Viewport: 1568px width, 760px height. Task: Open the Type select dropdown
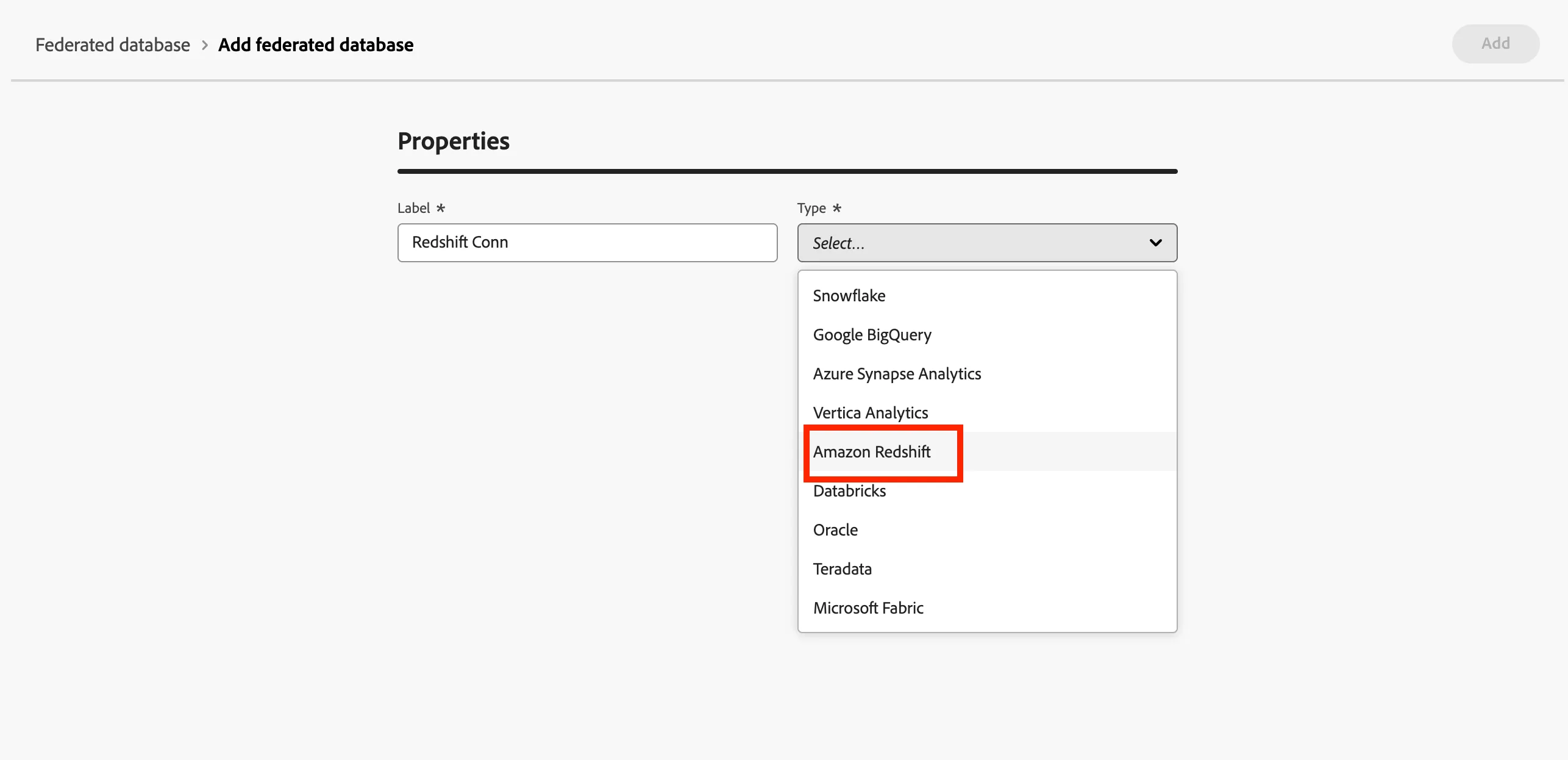[x=987, y=243]
